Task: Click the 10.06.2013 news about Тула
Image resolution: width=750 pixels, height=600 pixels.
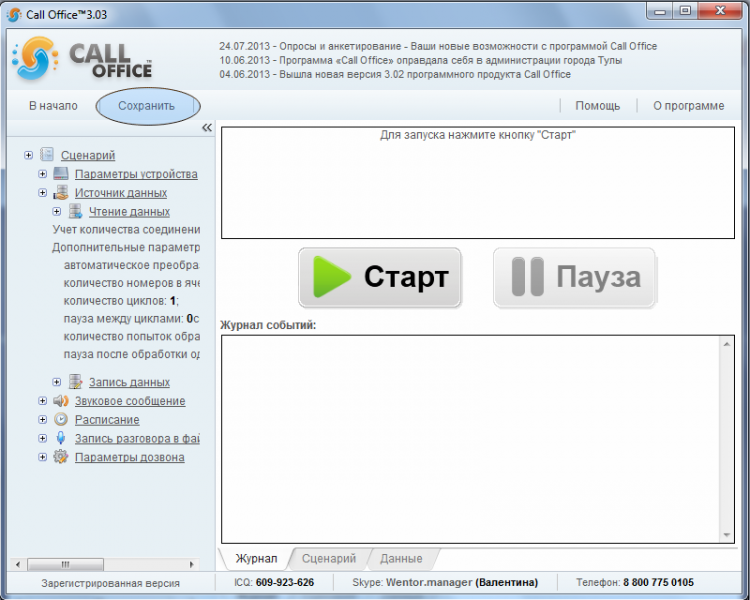Action: 420,60
